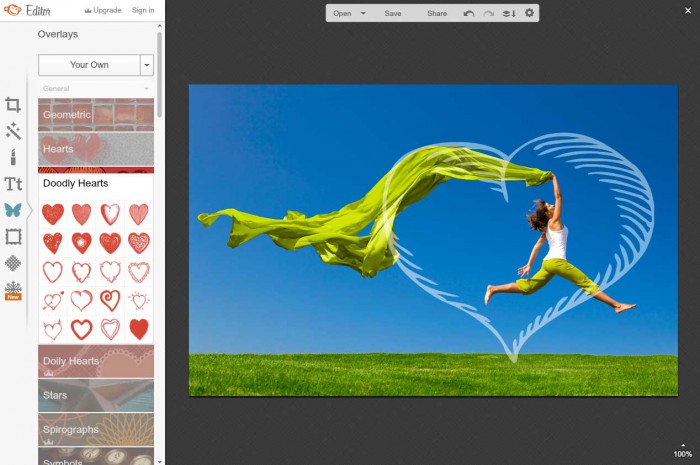Screen dimensions: 700x465
Task: Click the Sign in link
Action: [x=143, y=10]
